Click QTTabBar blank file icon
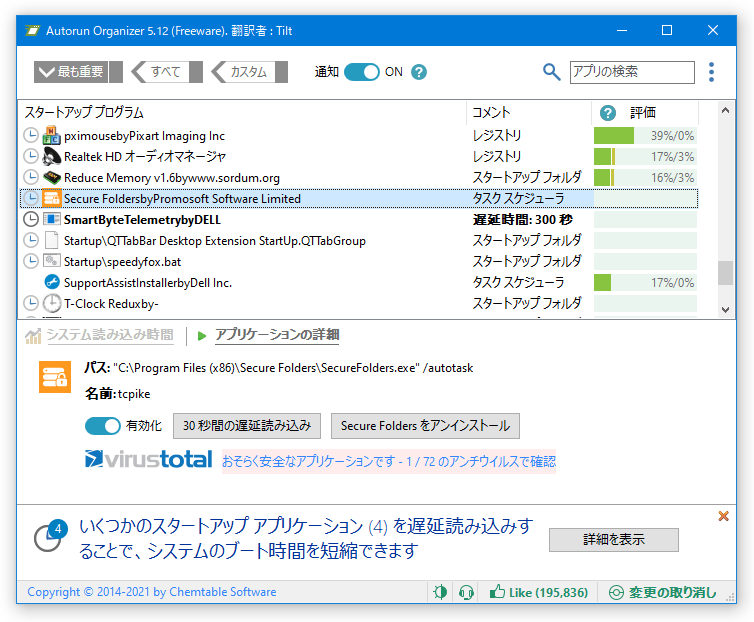The height and width of the screenshot is (622, 754). click(51, 240)
